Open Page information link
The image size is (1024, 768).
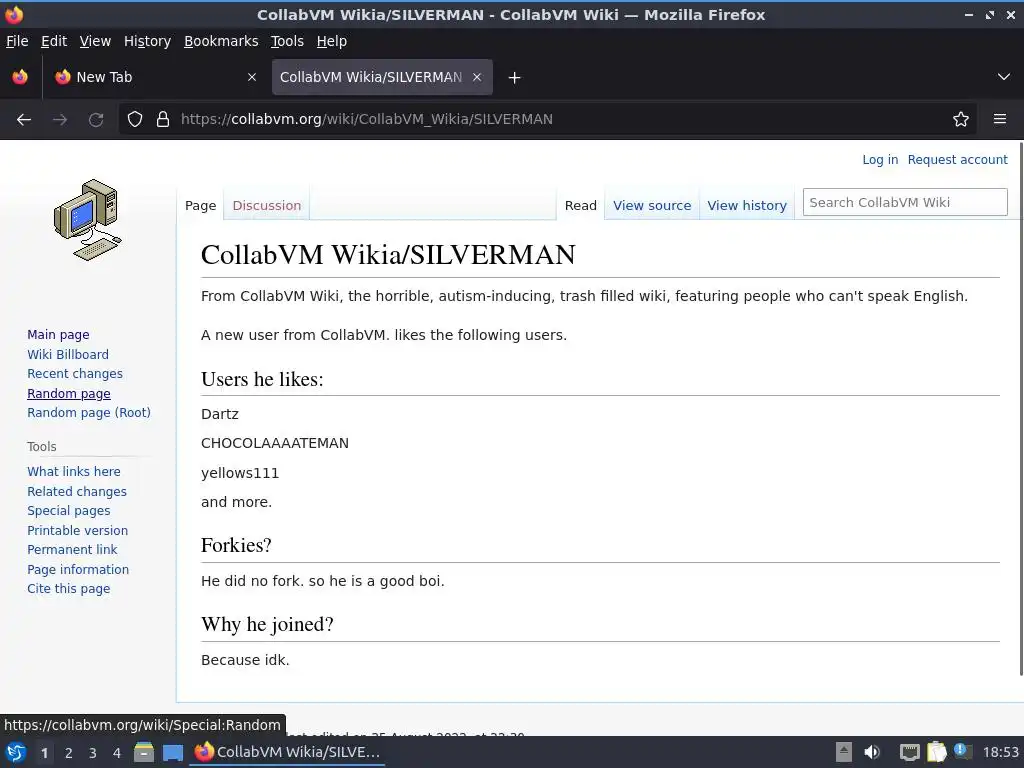[78, 569]
